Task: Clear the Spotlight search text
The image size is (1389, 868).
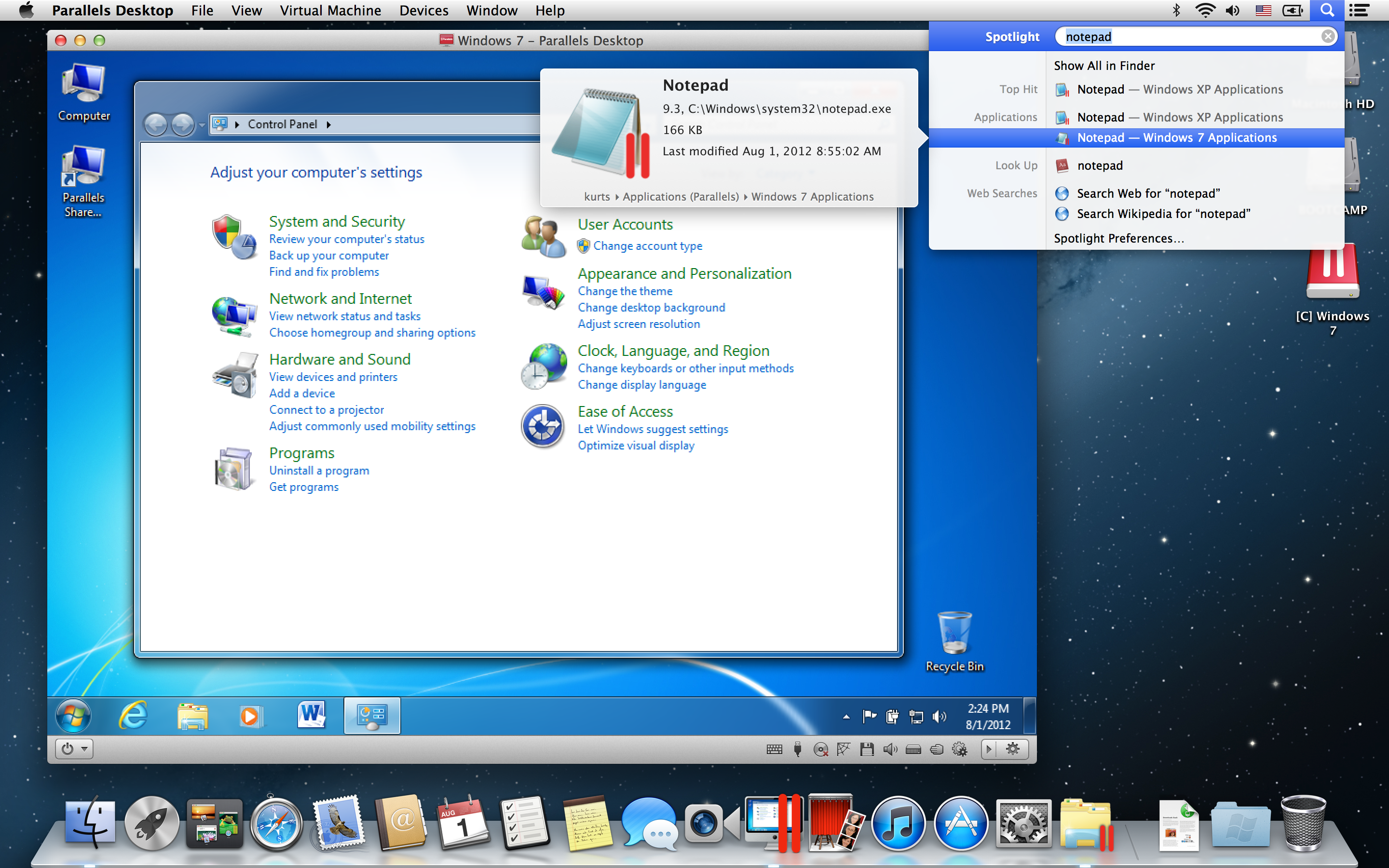Action: [1328, 37]
